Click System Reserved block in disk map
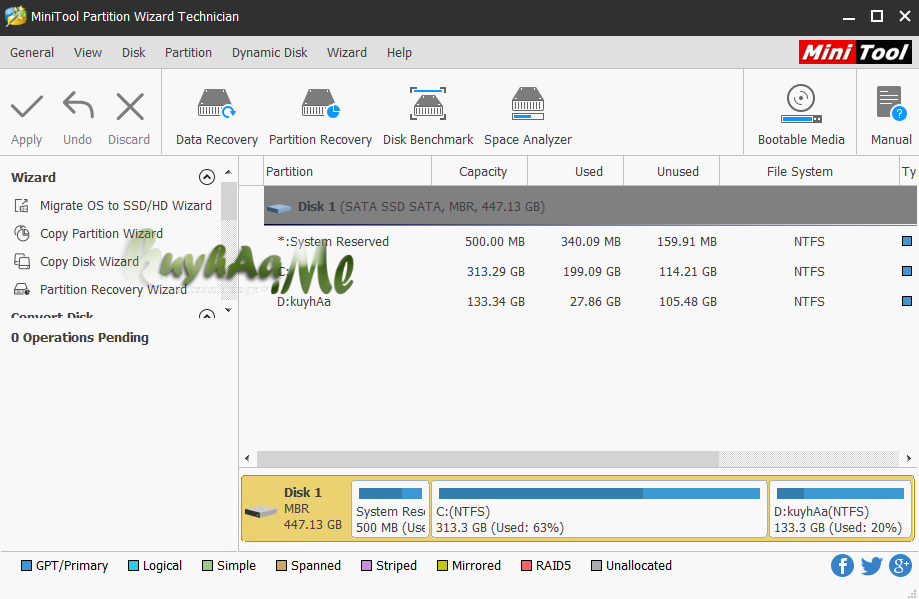The image size is (919, 599). 390,509
